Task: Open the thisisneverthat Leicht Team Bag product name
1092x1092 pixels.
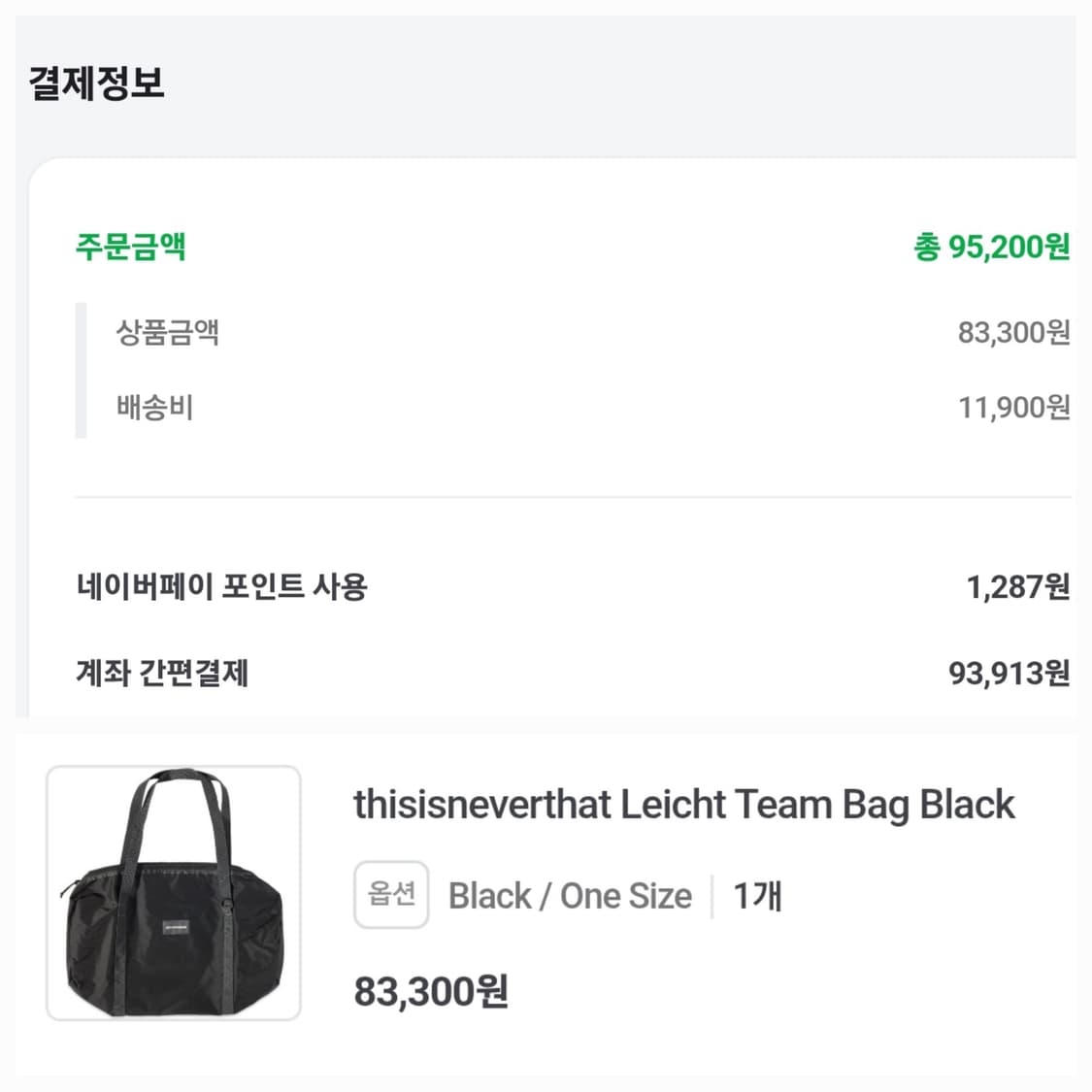Action: coord(683,805)
